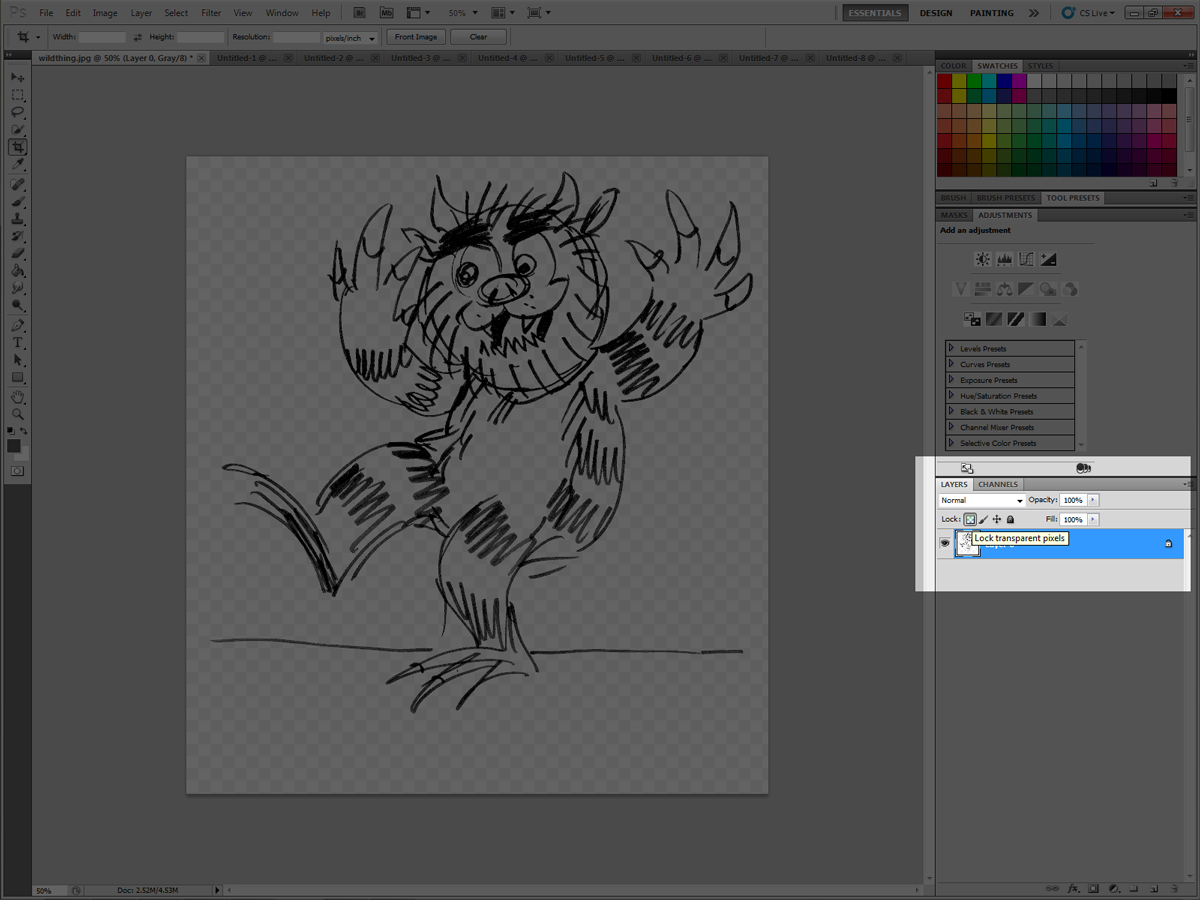Open the Opacity slider arrow
The image size is (1200, 900).
coord(1092,500)
